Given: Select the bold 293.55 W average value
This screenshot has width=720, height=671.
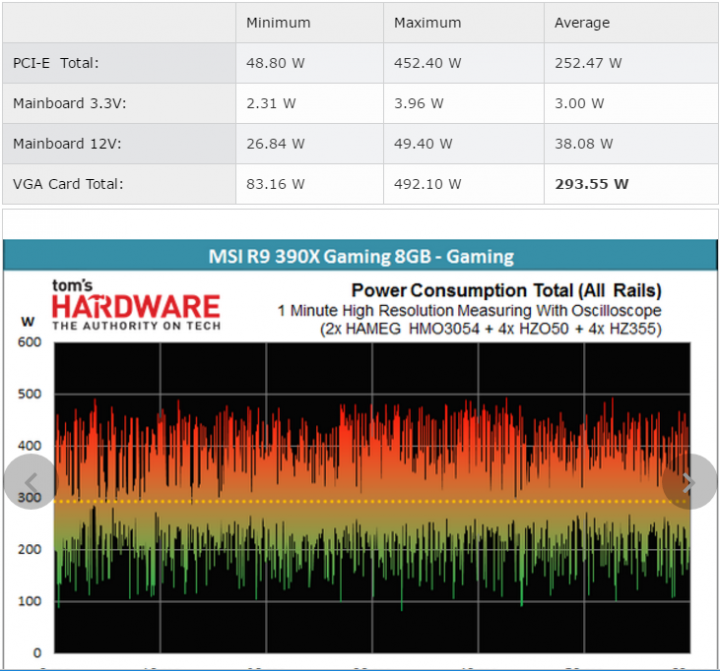Looking at the screenshot, I should [x=592, y=184].
